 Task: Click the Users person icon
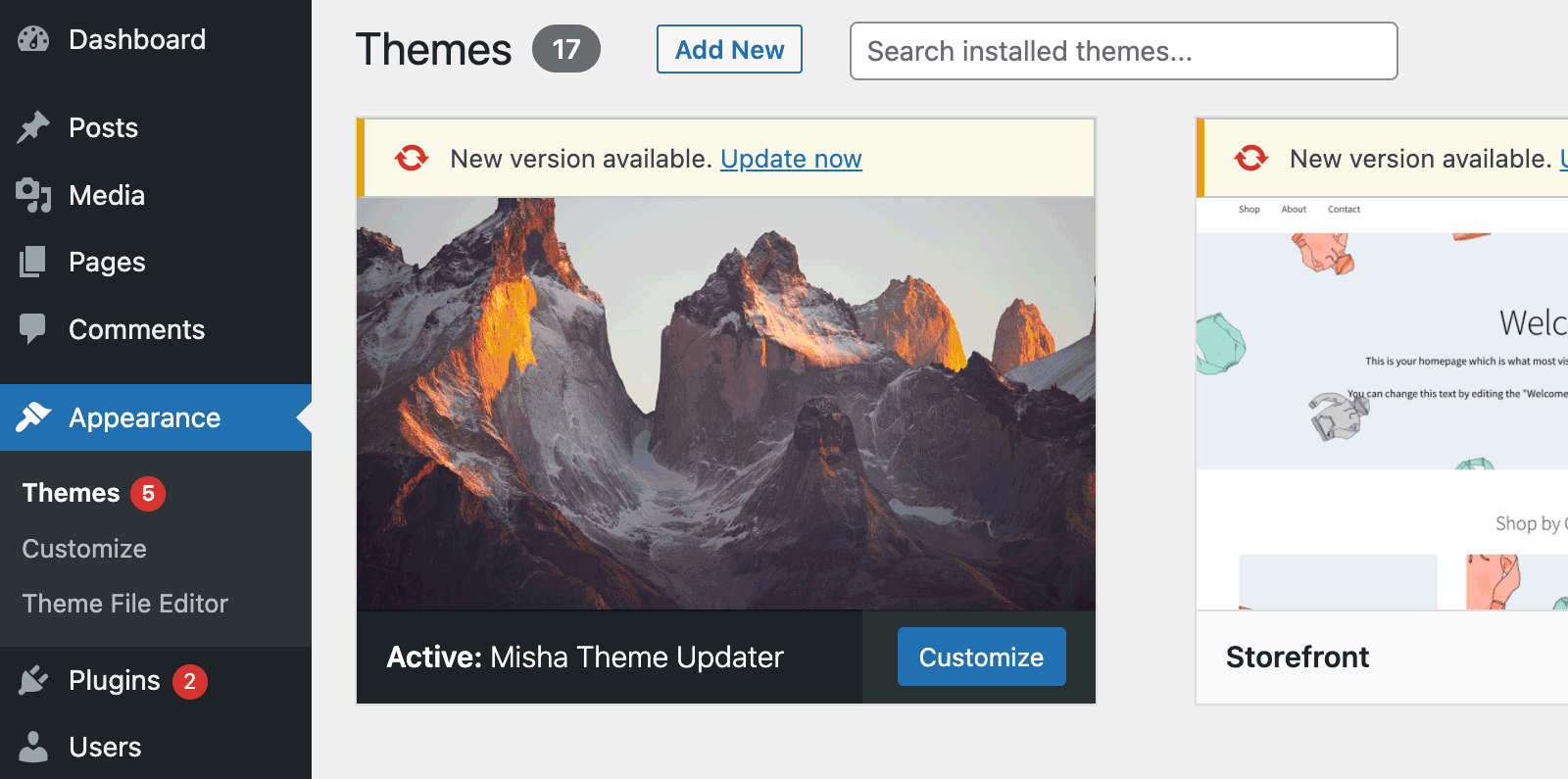coord(33,747)
